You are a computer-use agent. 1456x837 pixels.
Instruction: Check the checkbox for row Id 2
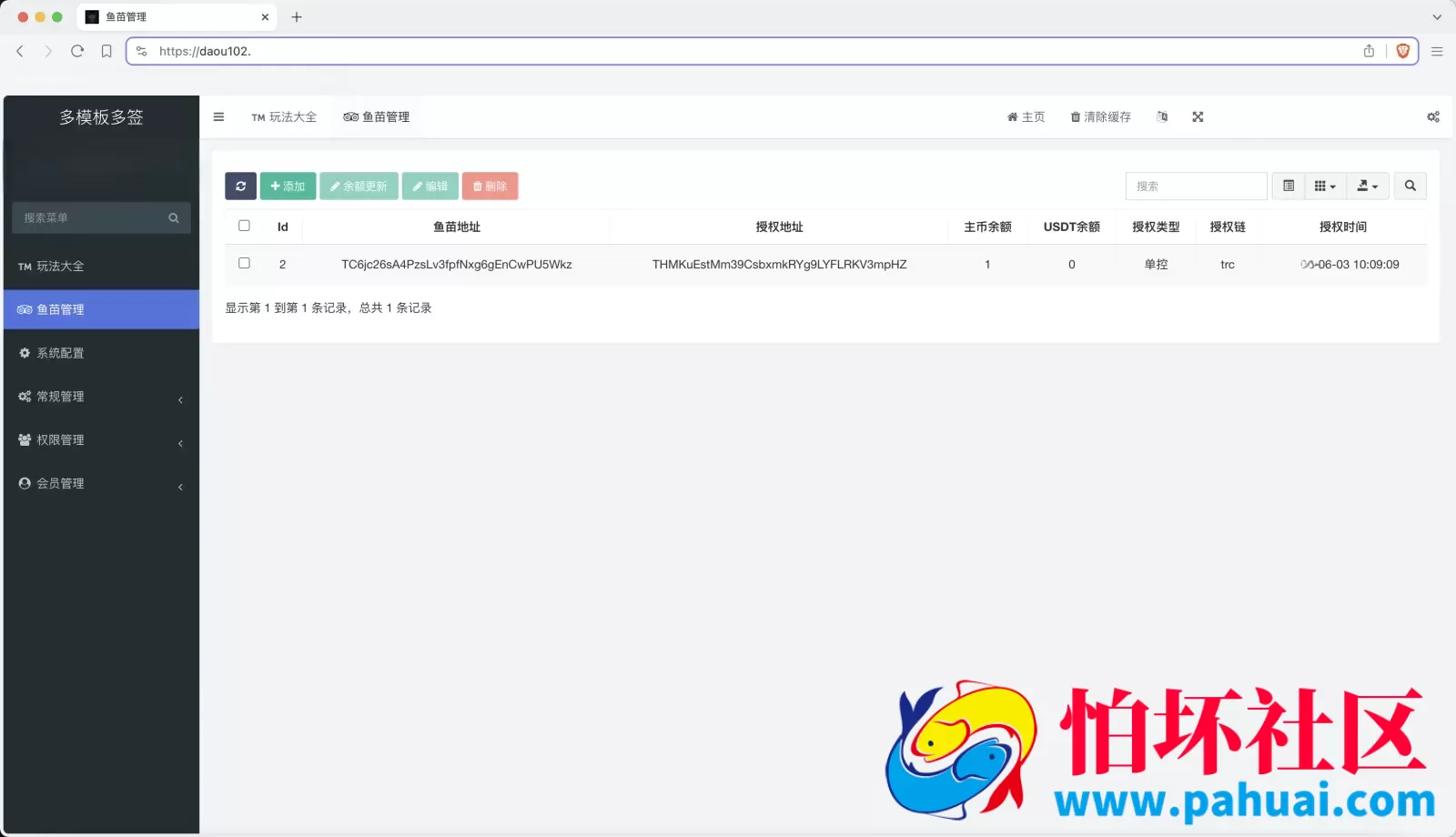click(244, 263)
